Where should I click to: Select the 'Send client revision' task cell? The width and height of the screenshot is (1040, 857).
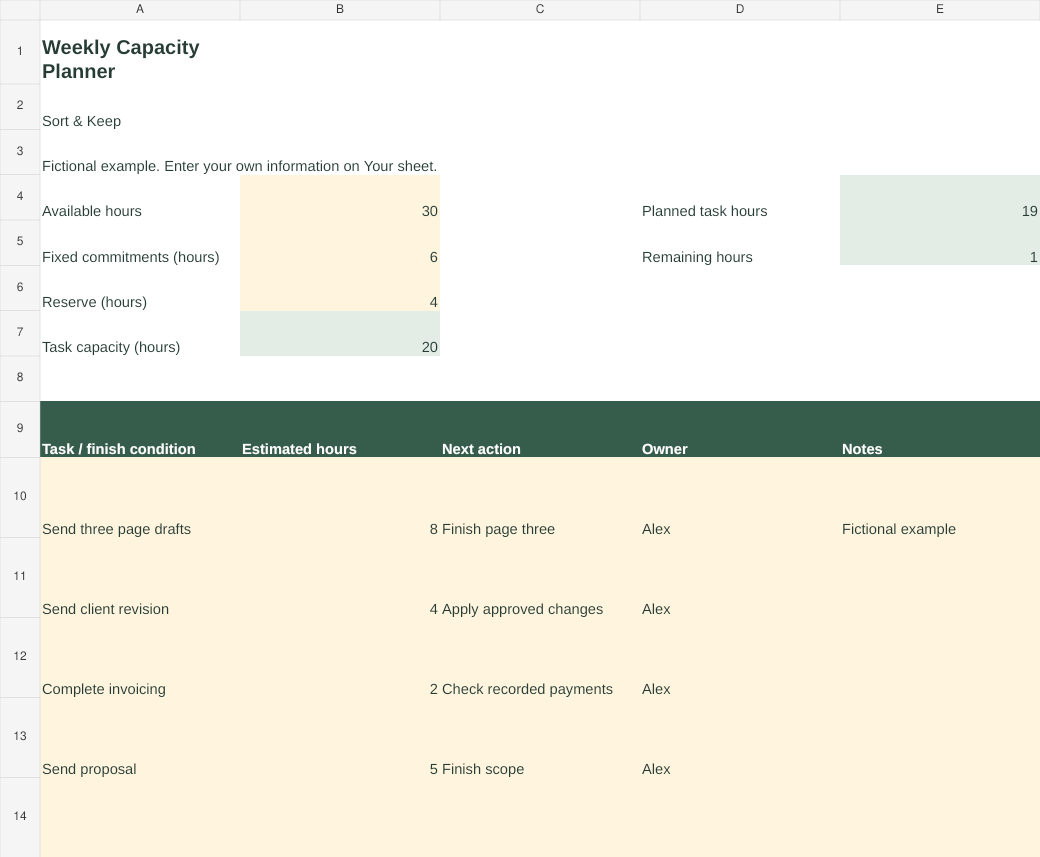coord(140,578)
